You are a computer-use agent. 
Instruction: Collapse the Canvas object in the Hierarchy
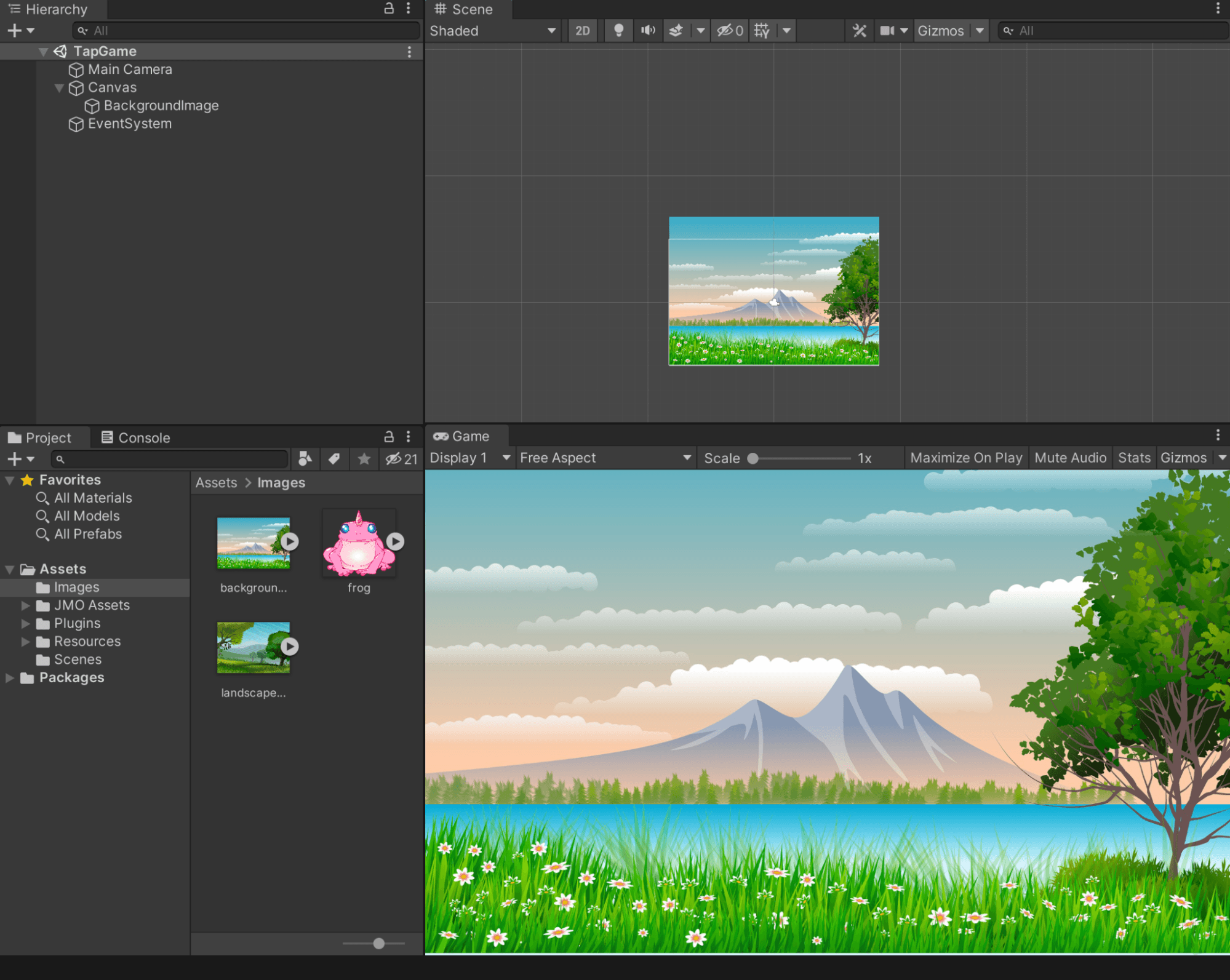[x=60, y=88]
